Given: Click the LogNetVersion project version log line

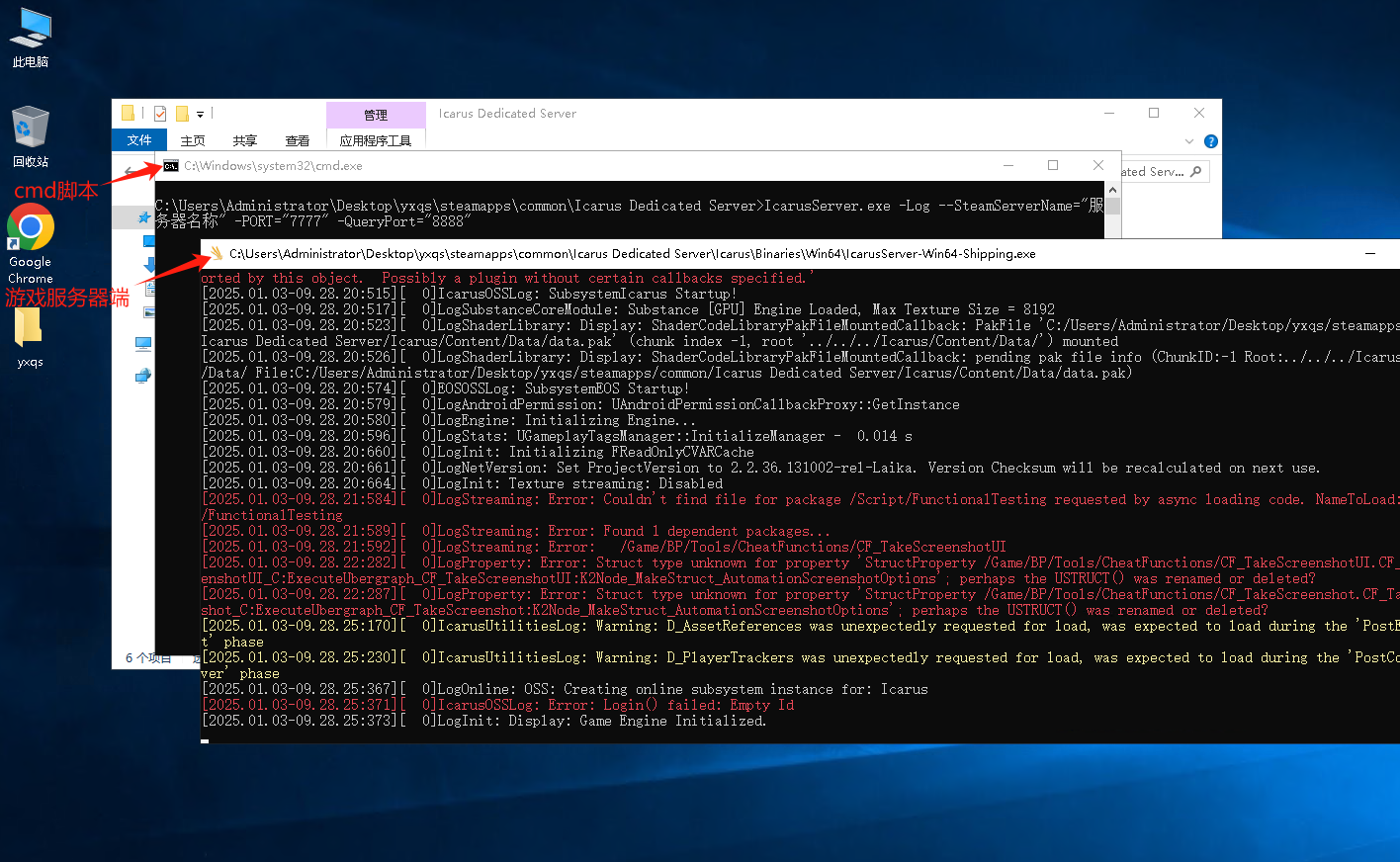Looking at the screenshot, I should coord(760,468).
